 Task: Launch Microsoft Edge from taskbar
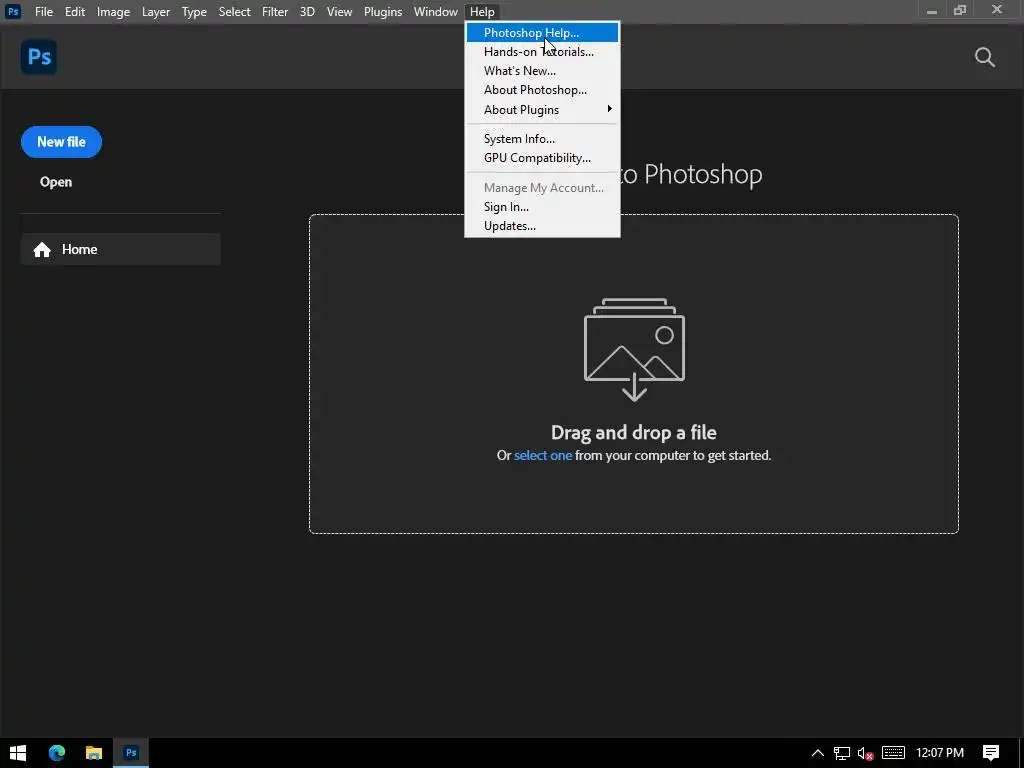click(x=57, y=753)
